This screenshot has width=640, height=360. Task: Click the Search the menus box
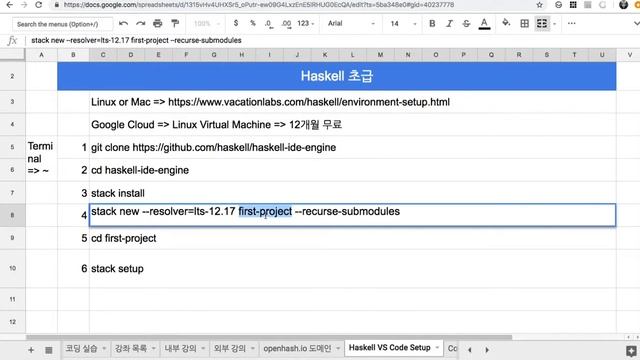click(62, 24)
